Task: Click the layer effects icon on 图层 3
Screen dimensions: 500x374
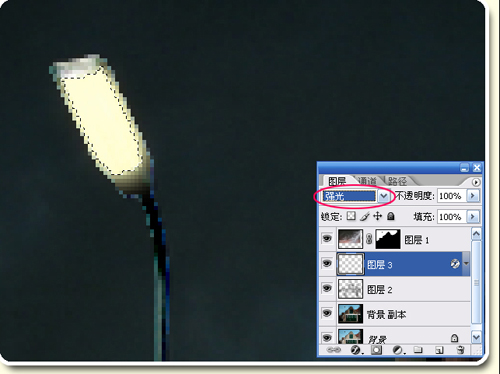Action: pos(455,264)
